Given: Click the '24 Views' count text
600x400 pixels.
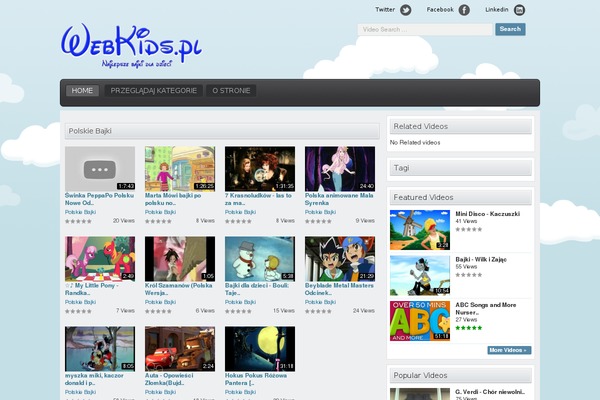Looking at the screenshot, I should click(x=364, y=310).
